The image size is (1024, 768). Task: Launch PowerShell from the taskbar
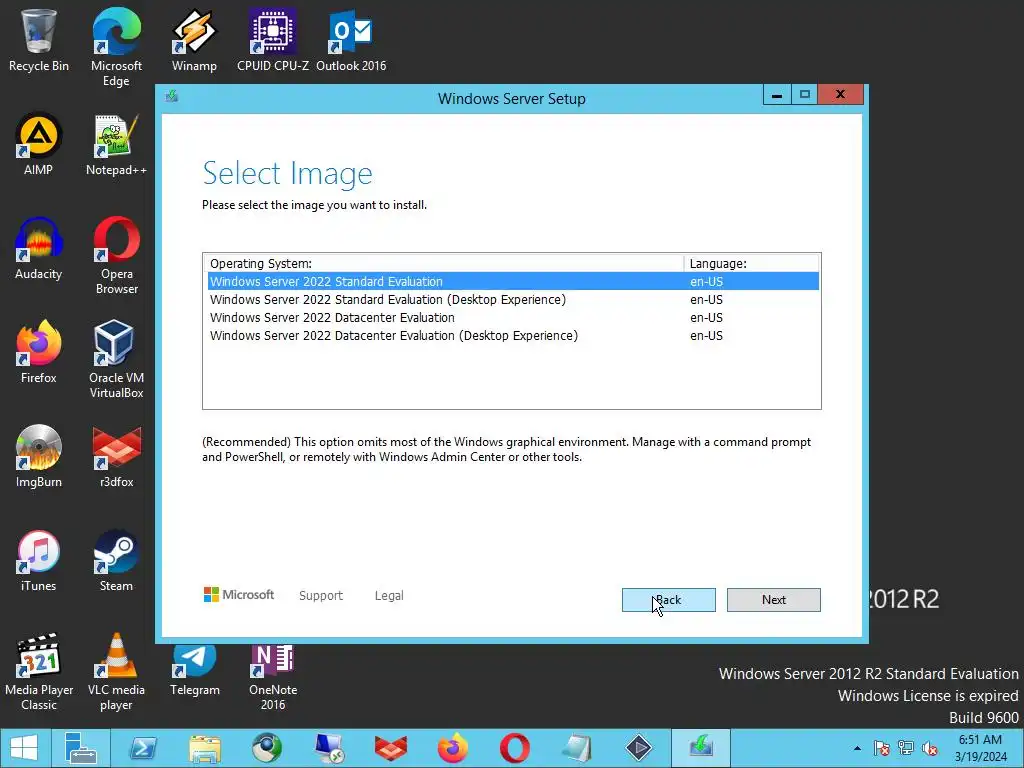pyautogui.click(x=142, y=748)
